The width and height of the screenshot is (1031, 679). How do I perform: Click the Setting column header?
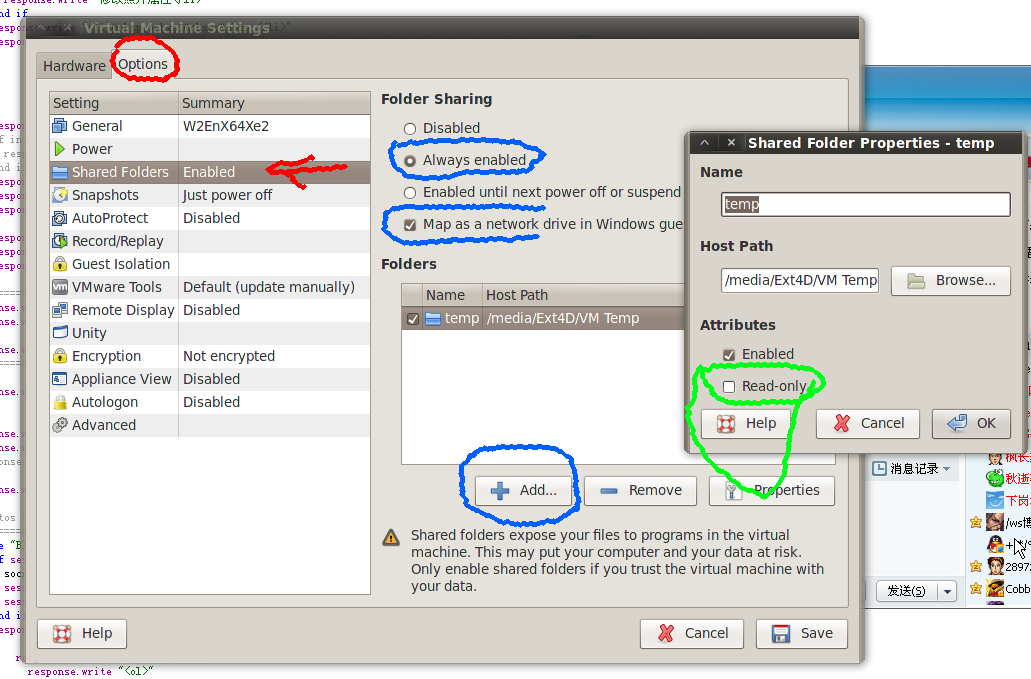[114, 103]
